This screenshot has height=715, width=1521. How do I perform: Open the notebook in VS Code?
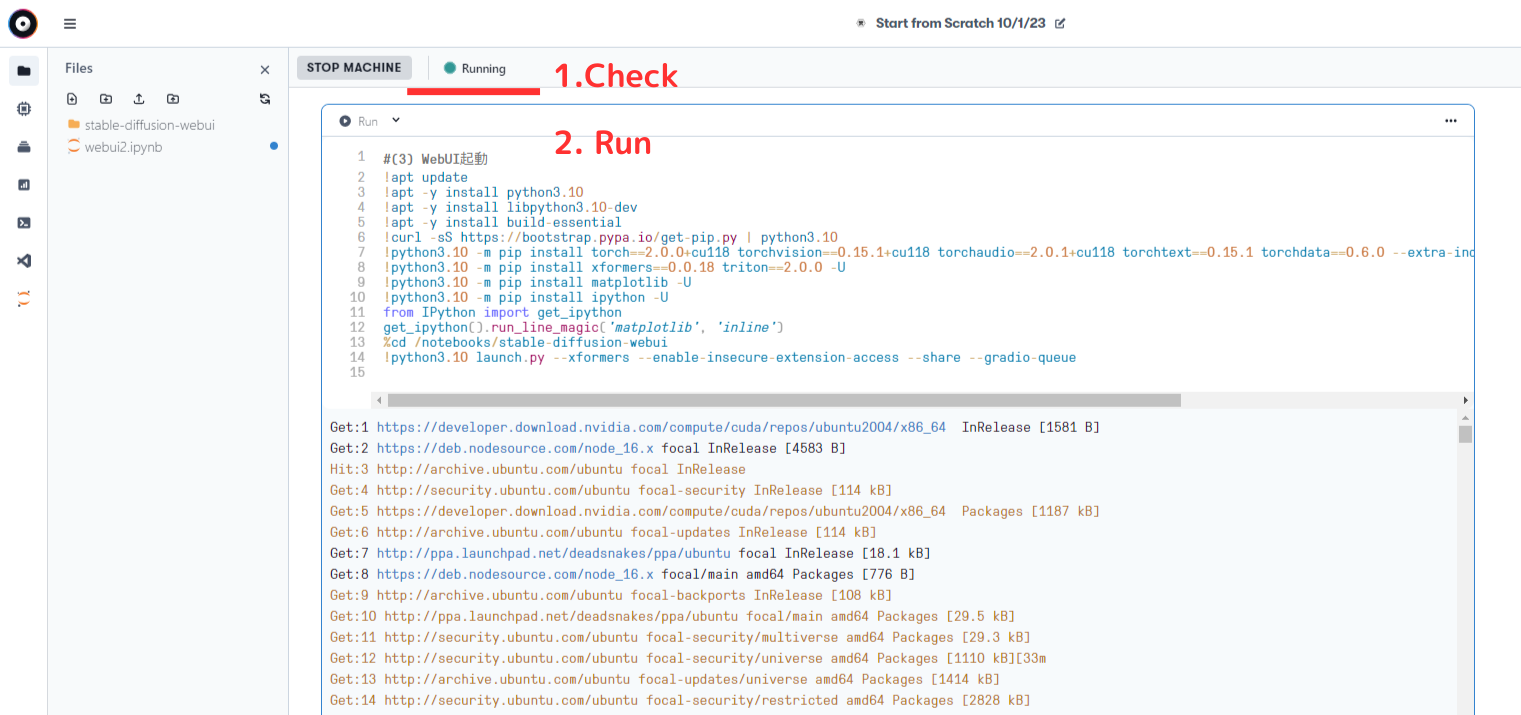(23, 260)
